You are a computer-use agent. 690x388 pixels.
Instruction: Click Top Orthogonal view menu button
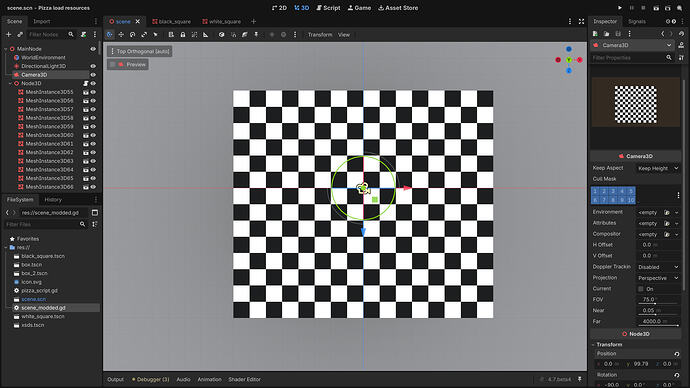pyautogui.click(x=139, y=51)
